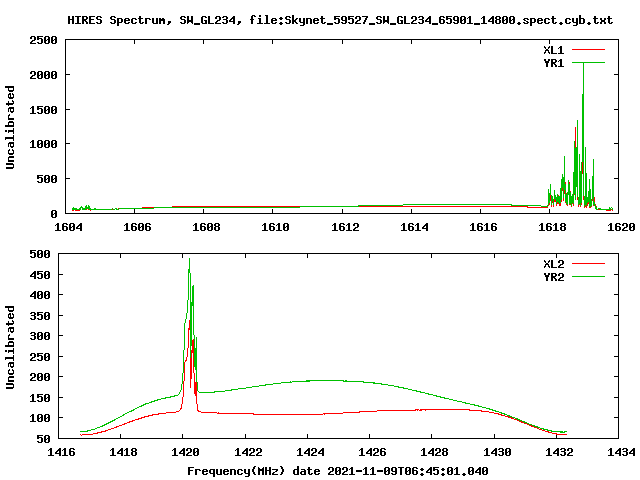Click the 1426 frequency tick label
This screenshot has width=640, height=480.
click(372, 452)
